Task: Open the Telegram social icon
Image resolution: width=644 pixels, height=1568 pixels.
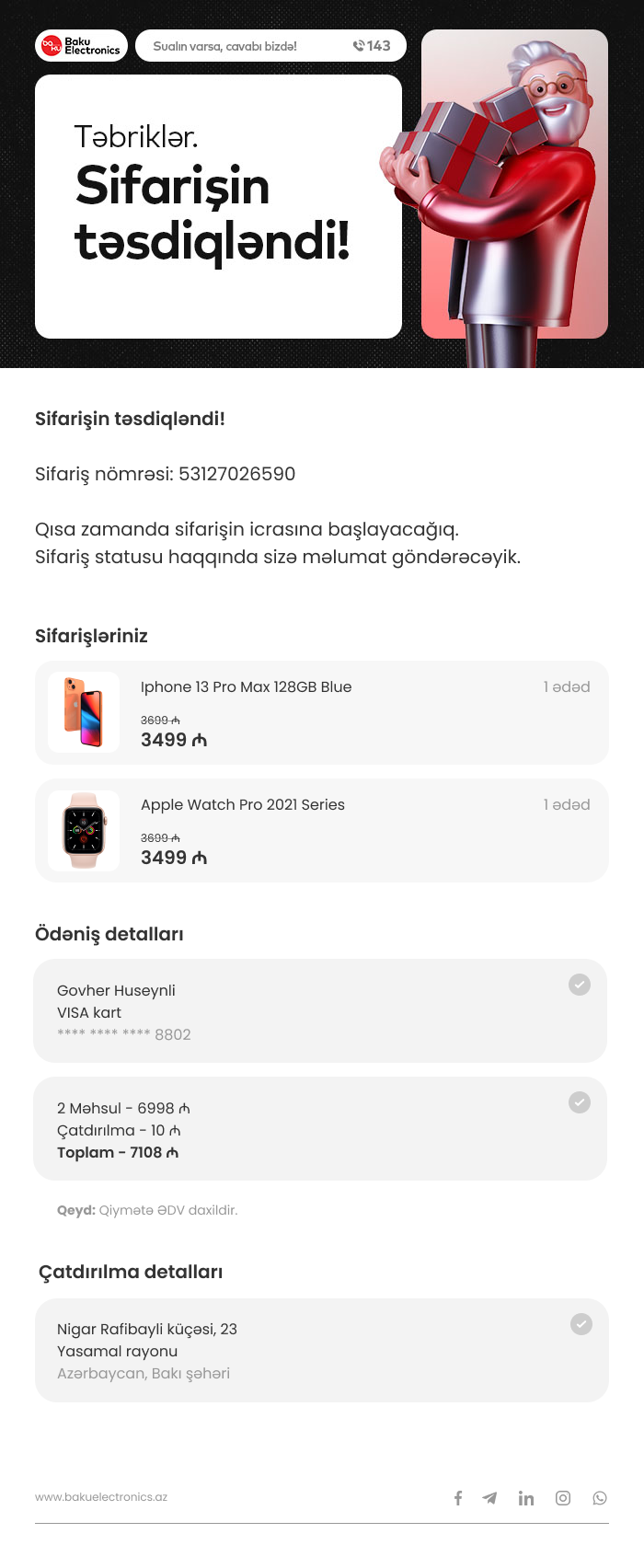Action: point(489,1498)
